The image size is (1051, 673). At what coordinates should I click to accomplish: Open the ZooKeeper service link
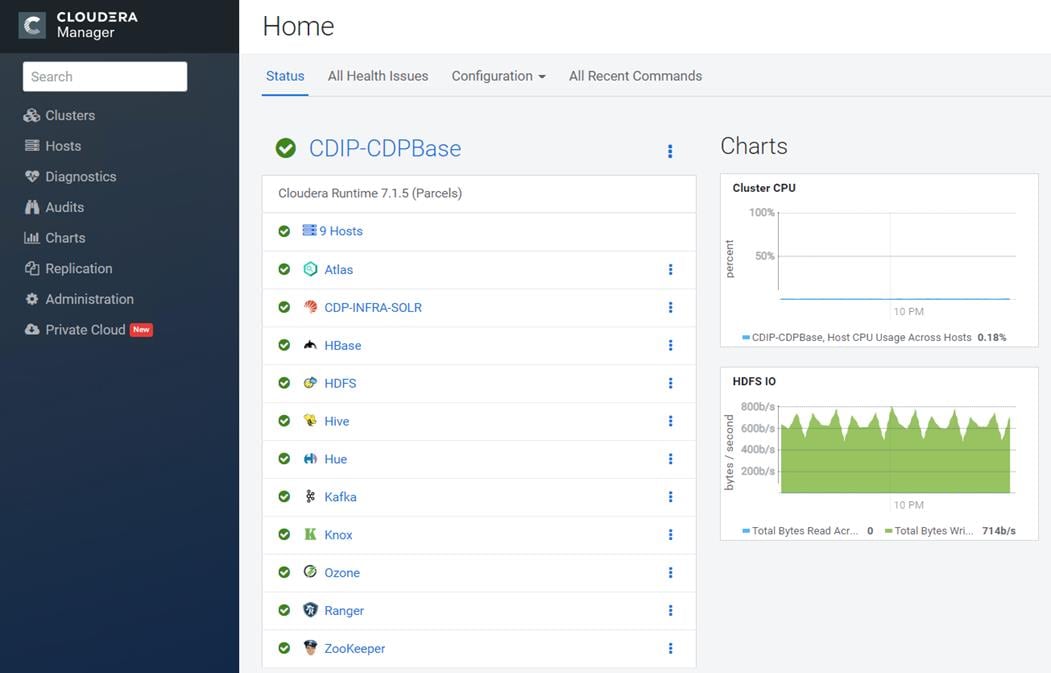355,648
